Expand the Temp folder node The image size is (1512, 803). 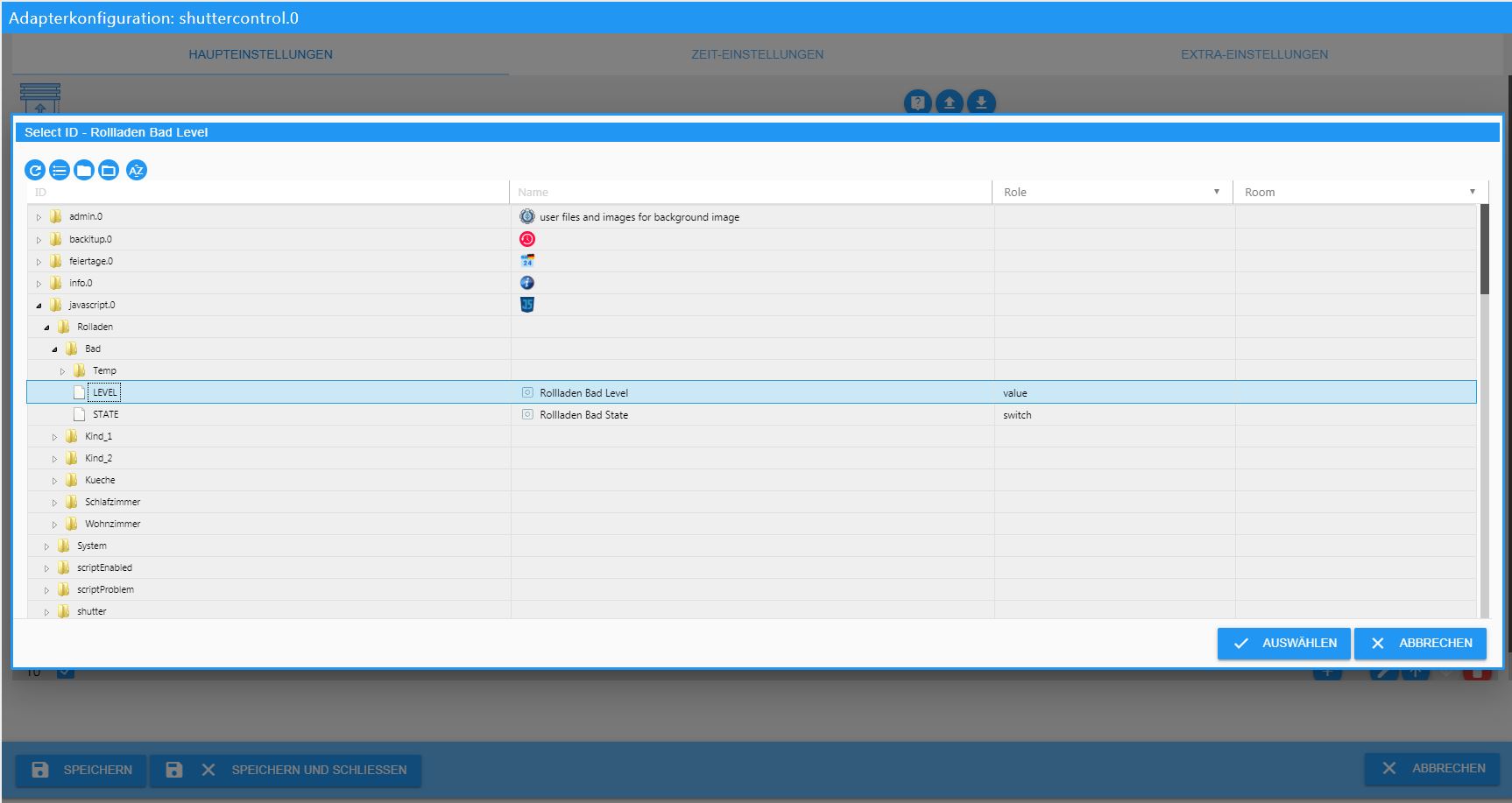[x=62, y=371]
